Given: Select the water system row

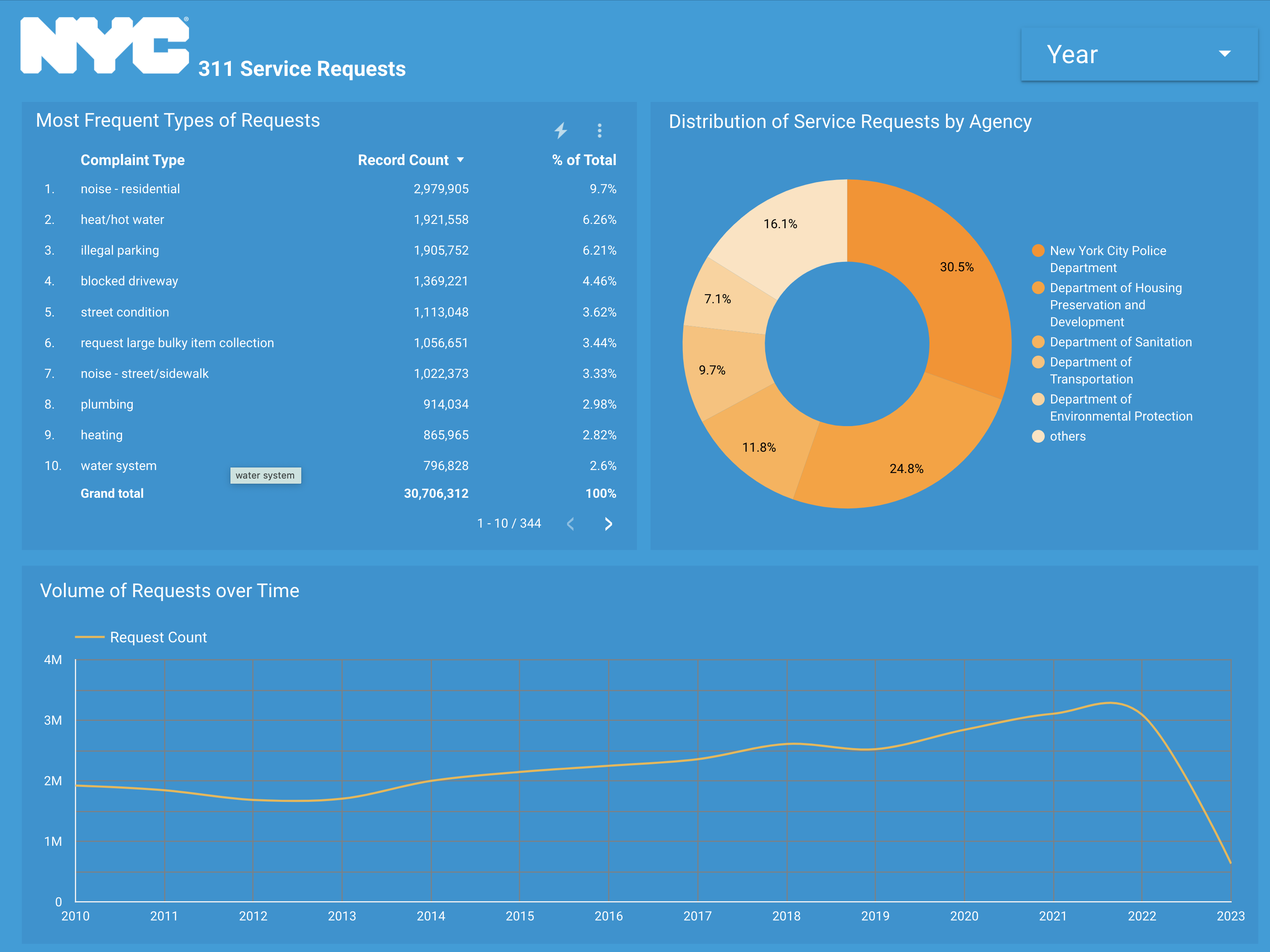Looking at the screenshot, I should [x=330, y=465].
